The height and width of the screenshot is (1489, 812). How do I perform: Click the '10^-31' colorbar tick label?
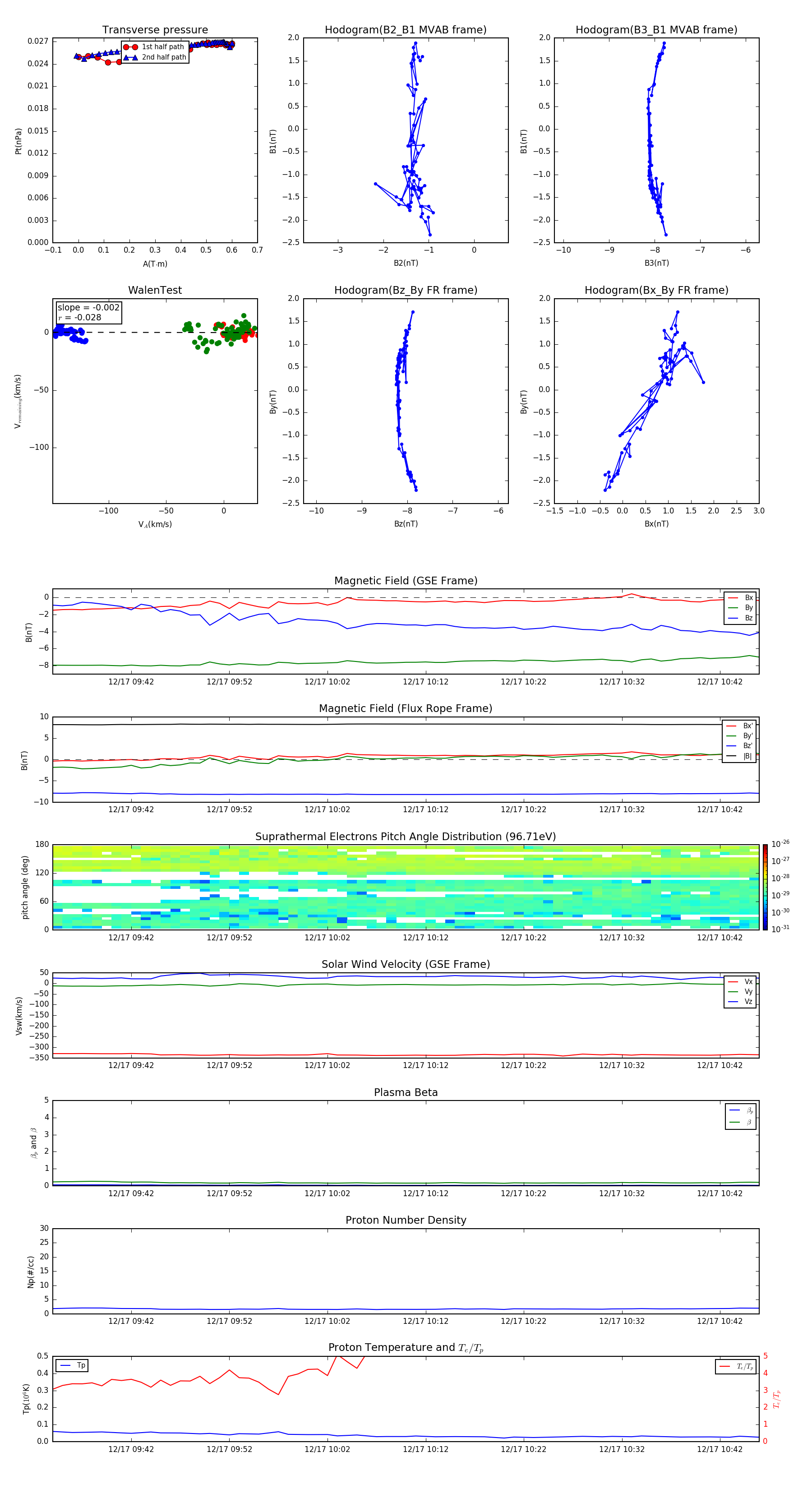(780, 929)
